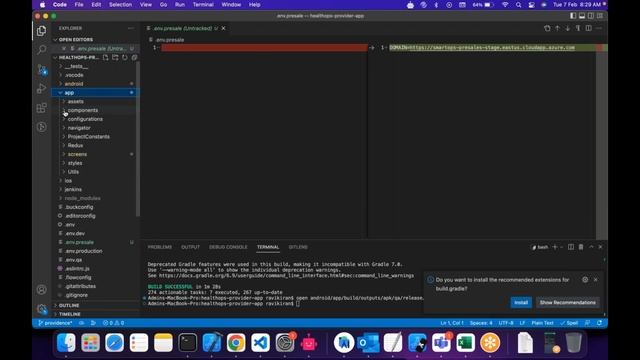Click the open file icon in diff toolbar
The height and width of the screenshot is (360, 640).
tap(547, 28)
